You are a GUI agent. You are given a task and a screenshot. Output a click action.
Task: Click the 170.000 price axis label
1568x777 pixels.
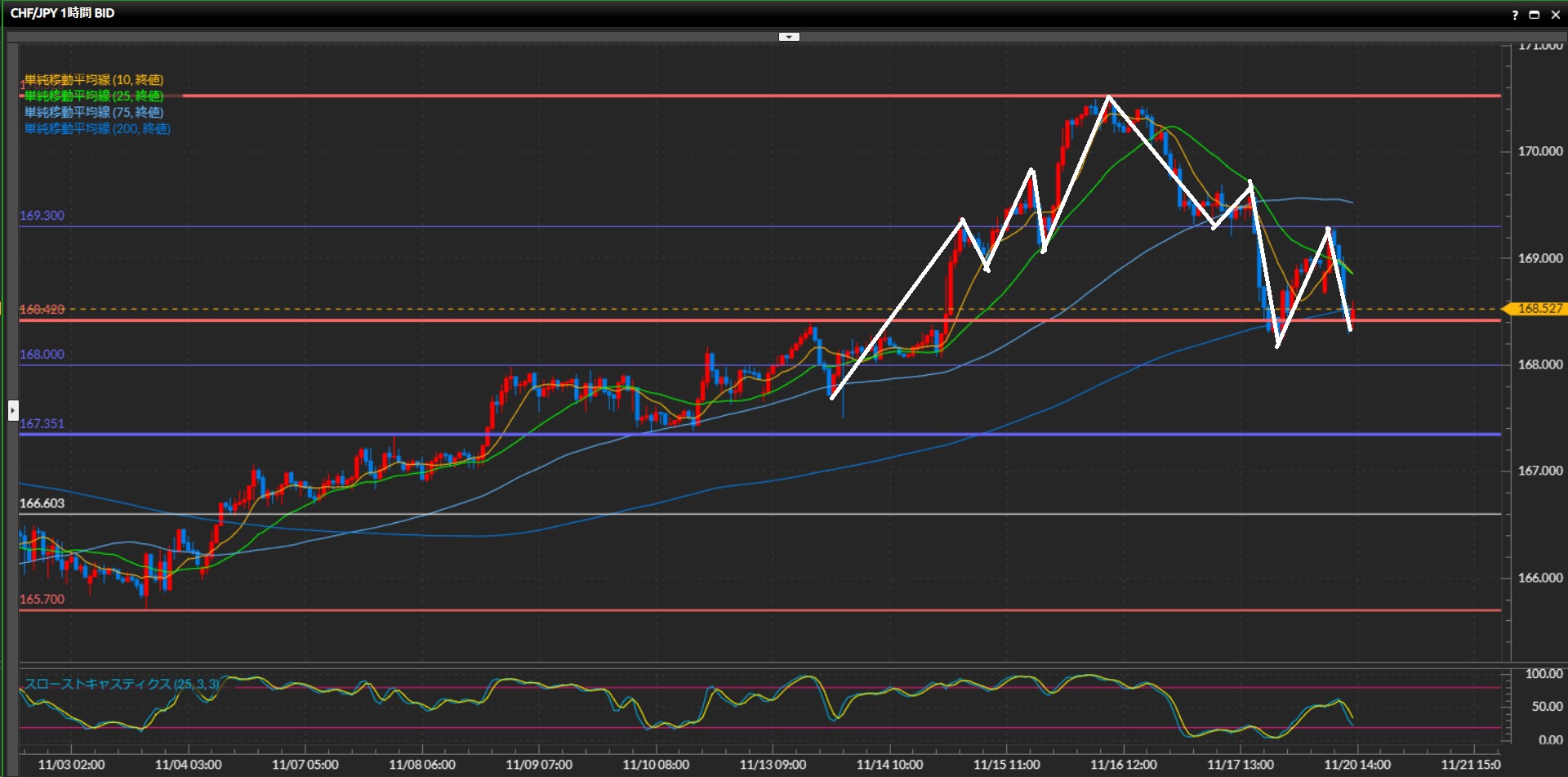[1539, 151]
